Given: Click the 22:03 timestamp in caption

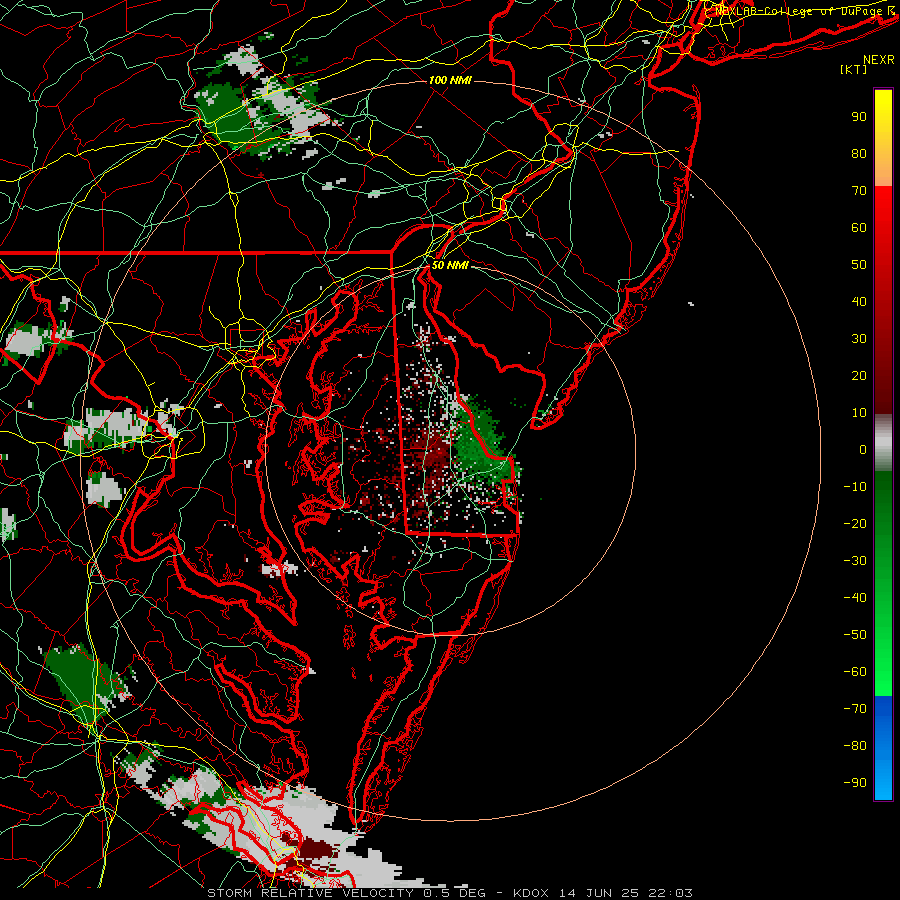Looking at the screenshot, I should click(x=670, y=893).
